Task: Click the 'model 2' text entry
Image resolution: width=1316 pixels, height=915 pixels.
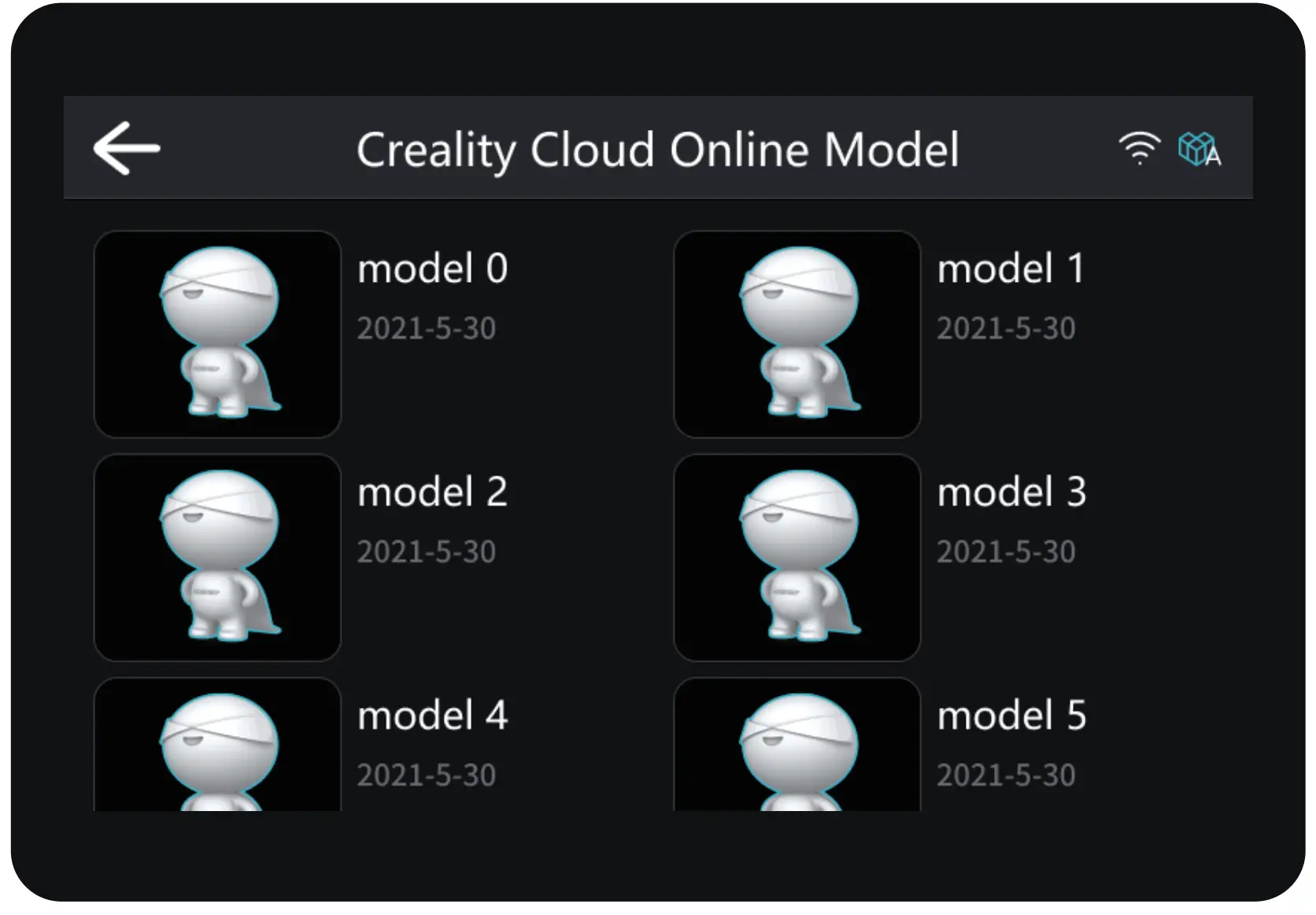Action: (x=433, y=492)
